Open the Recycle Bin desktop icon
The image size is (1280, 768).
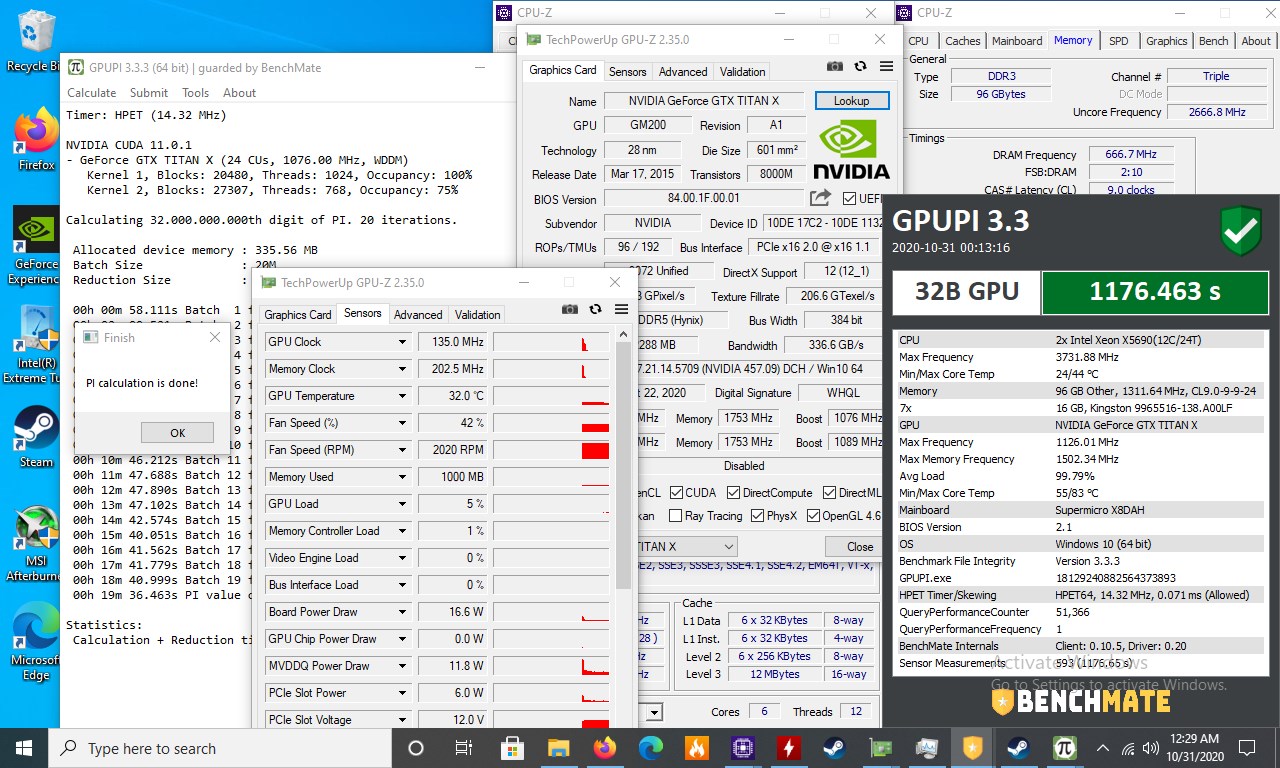34,42
